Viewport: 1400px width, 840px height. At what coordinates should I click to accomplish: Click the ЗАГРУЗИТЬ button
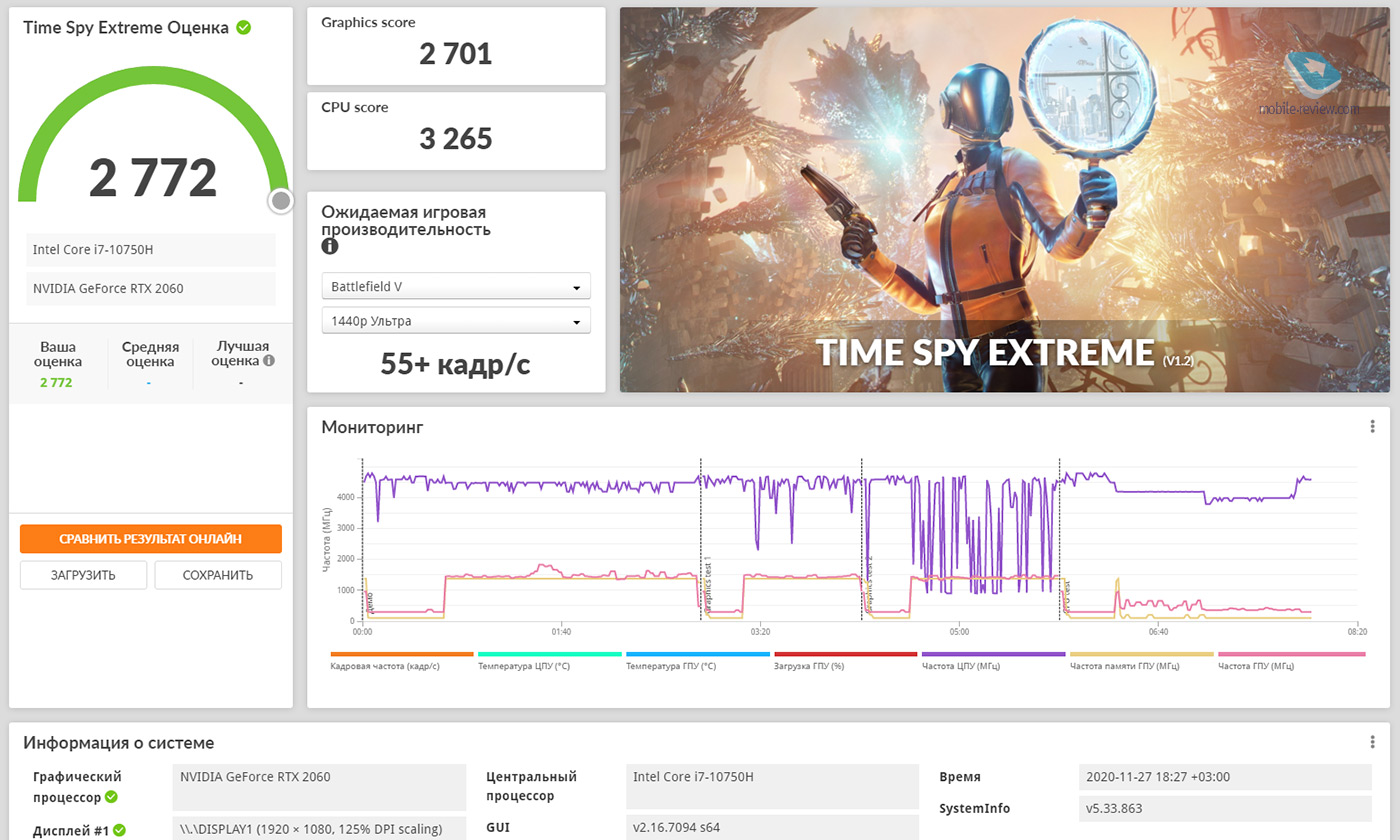point(83,575)
